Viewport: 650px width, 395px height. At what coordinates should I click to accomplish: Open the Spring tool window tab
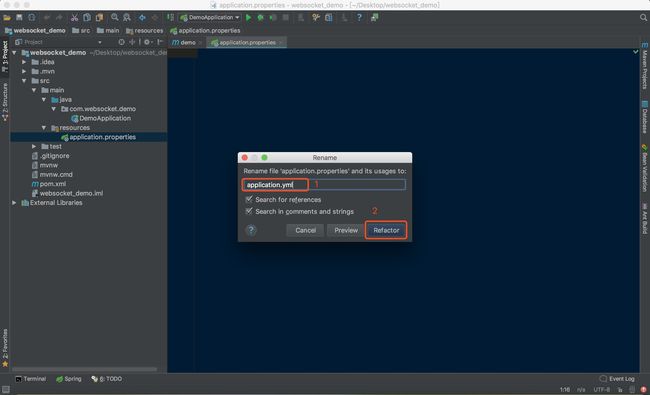[69, 379]
